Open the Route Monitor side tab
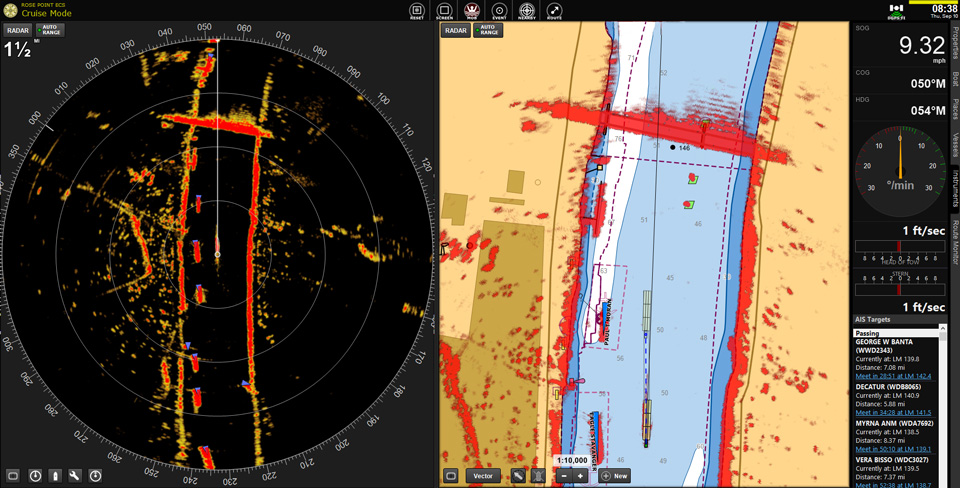The image size is (960, 488). click(x=955, y=242)
